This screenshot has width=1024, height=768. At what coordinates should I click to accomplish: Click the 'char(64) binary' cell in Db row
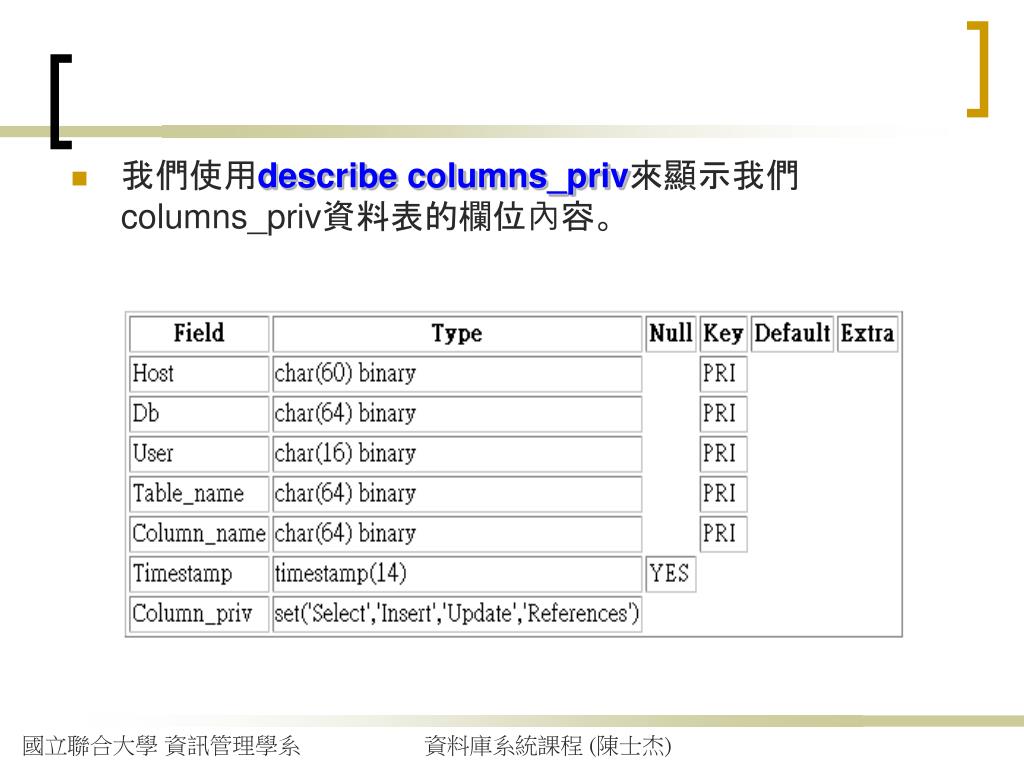pos(457,413)
